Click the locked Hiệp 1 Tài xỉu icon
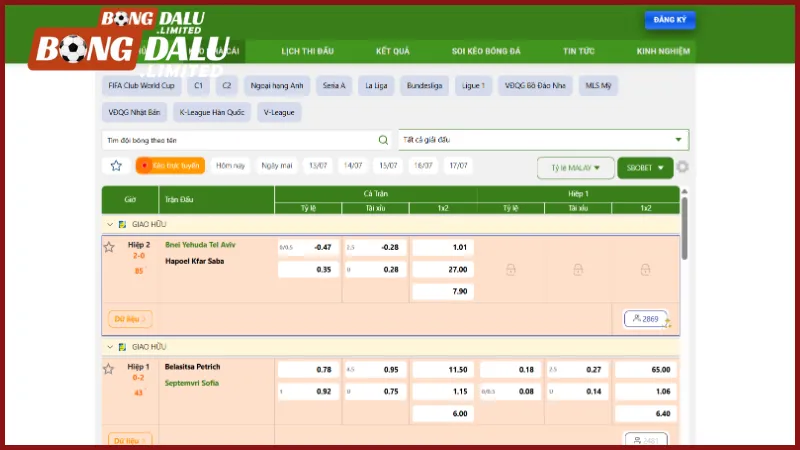800x450 pixels. click(578, 269)
